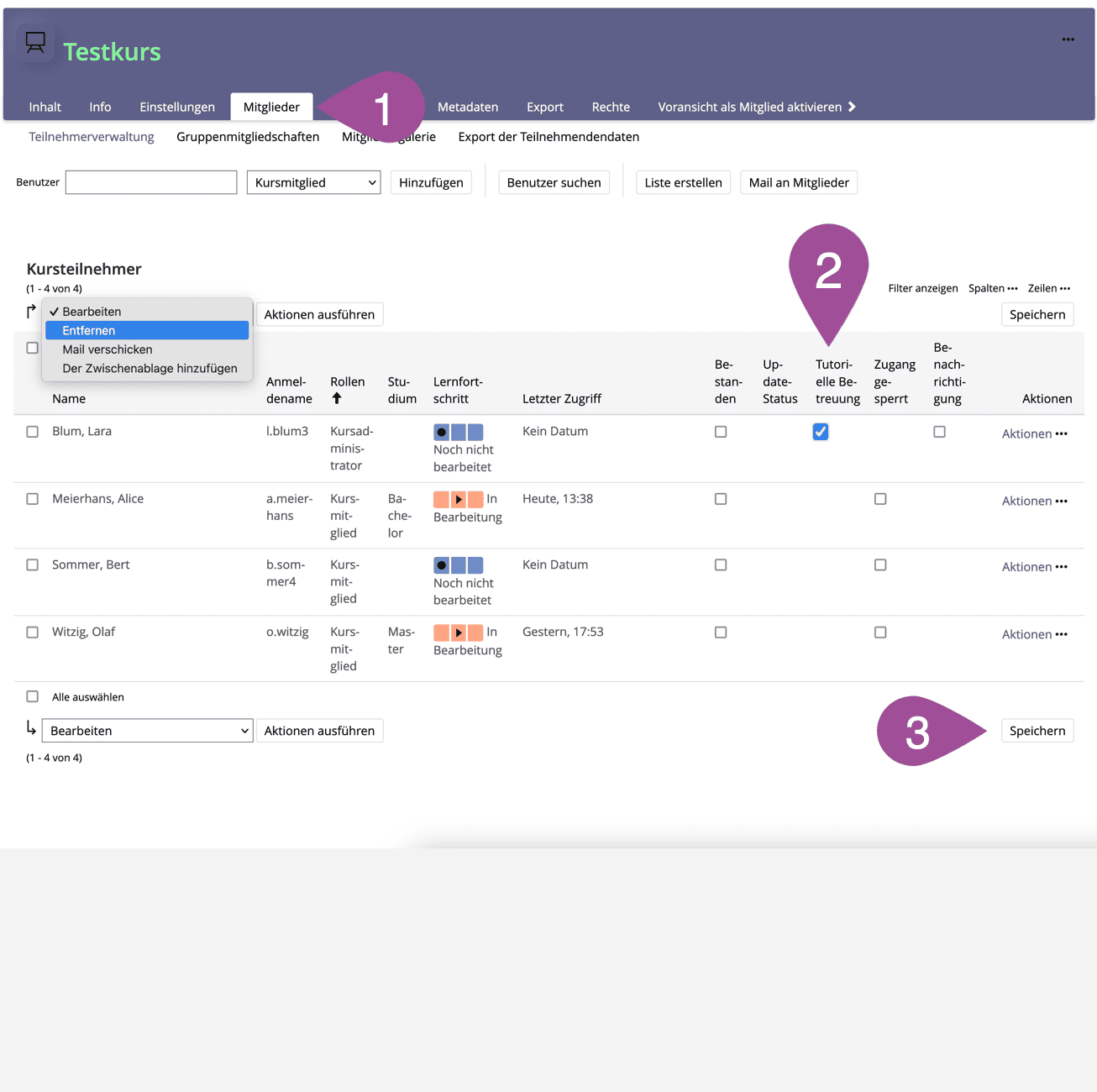Image resolution: width=1097 pixels, height=1092 pixels.
Task: Open the bottom Bearbeiten action dropdown
Action: click(x=147, y=731)
